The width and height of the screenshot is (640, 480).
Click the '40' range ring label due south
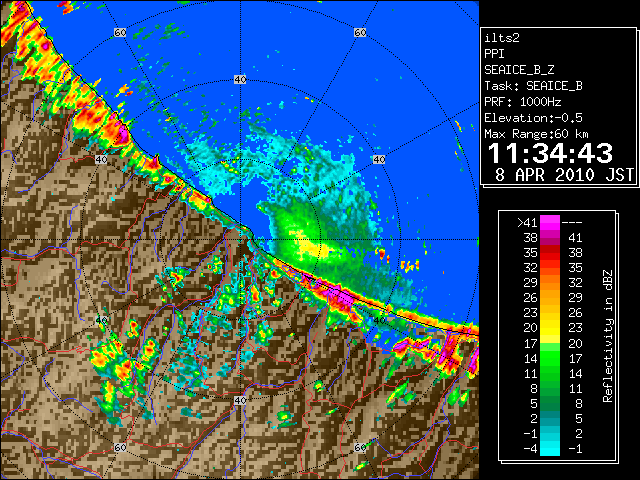click(240, 400)
